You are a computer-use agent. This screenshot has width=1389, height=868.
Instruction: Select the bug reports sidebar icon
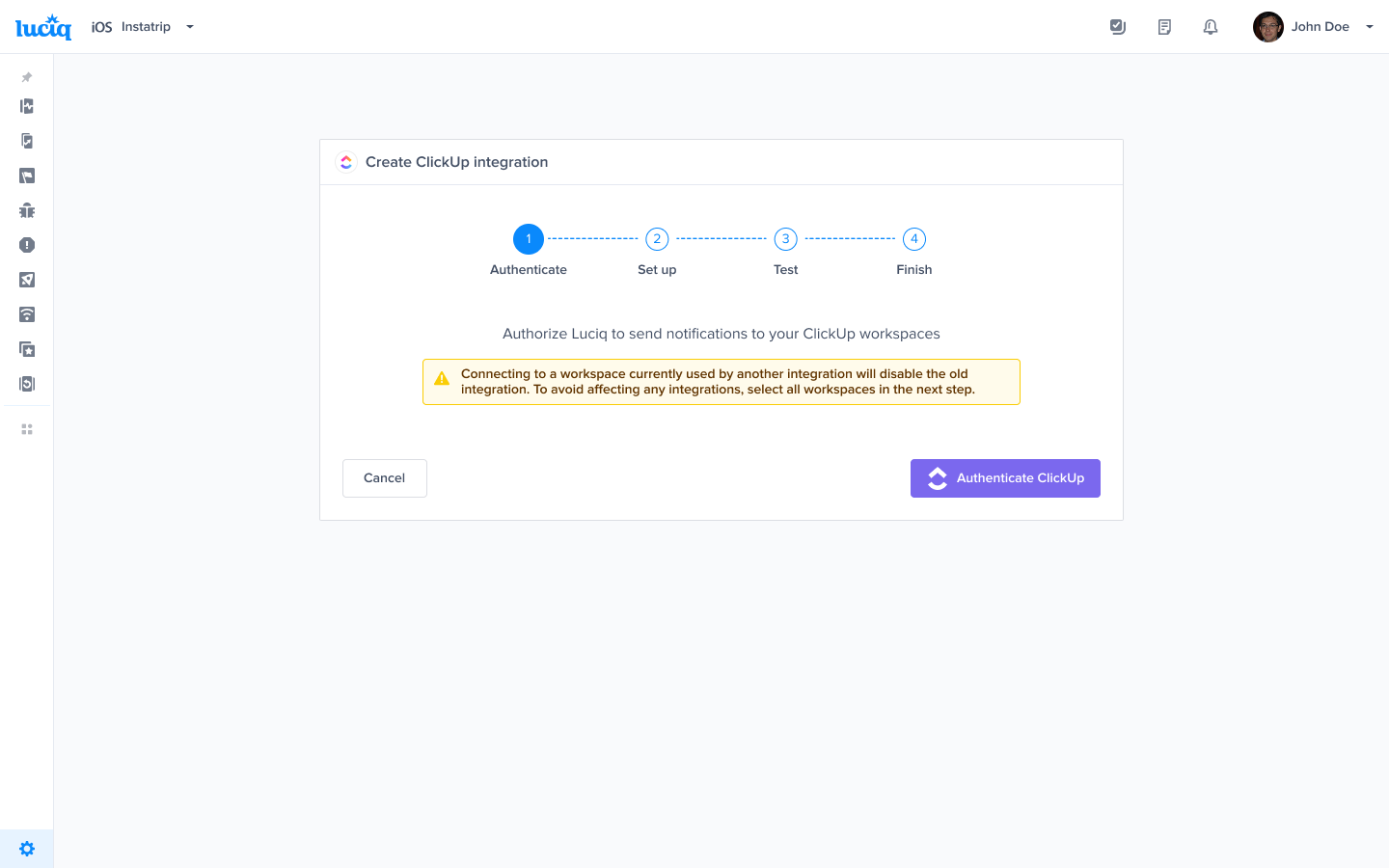[26, 210]
